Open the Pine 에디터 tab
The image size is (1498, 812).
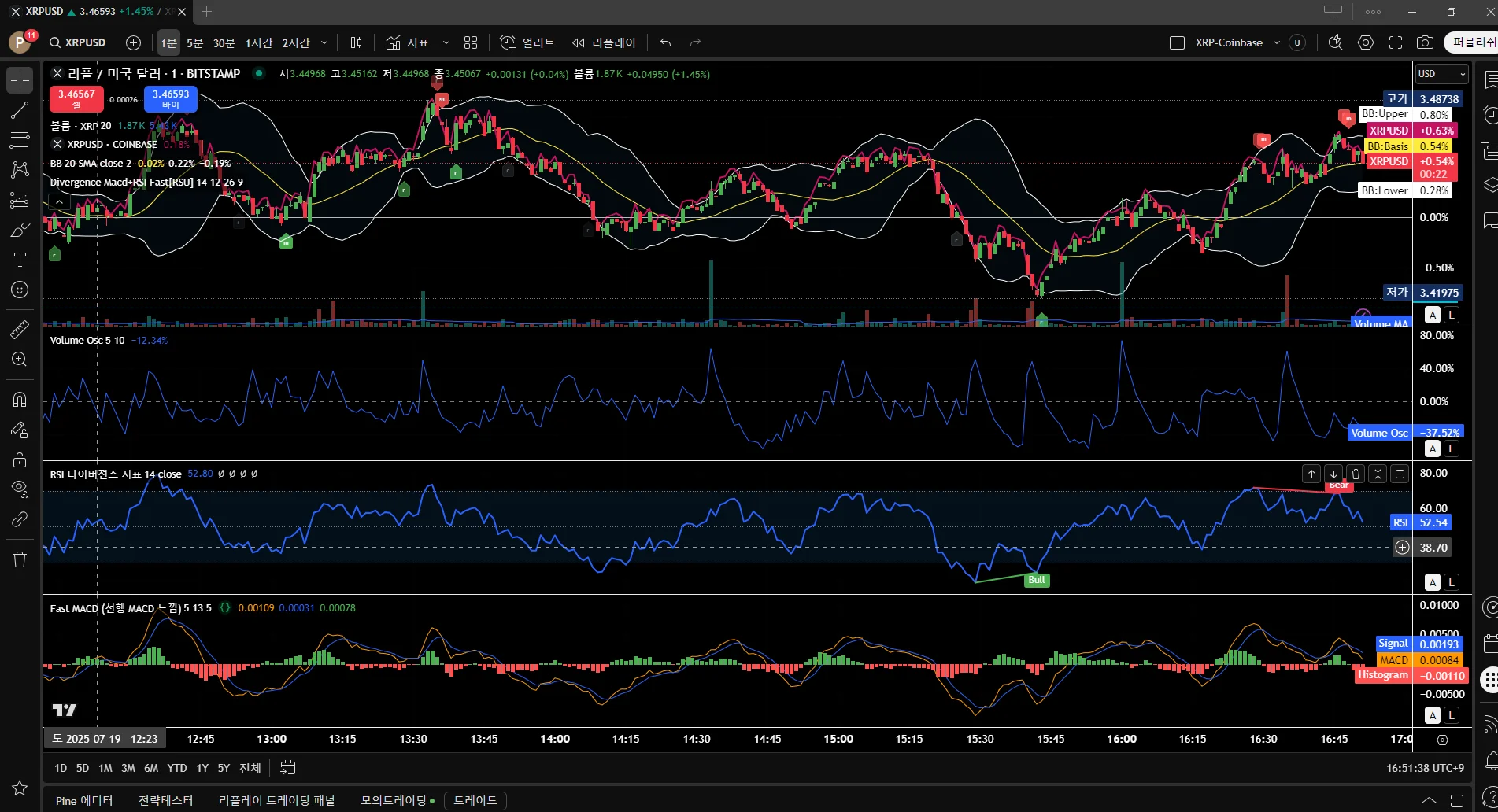click(84, 800)
